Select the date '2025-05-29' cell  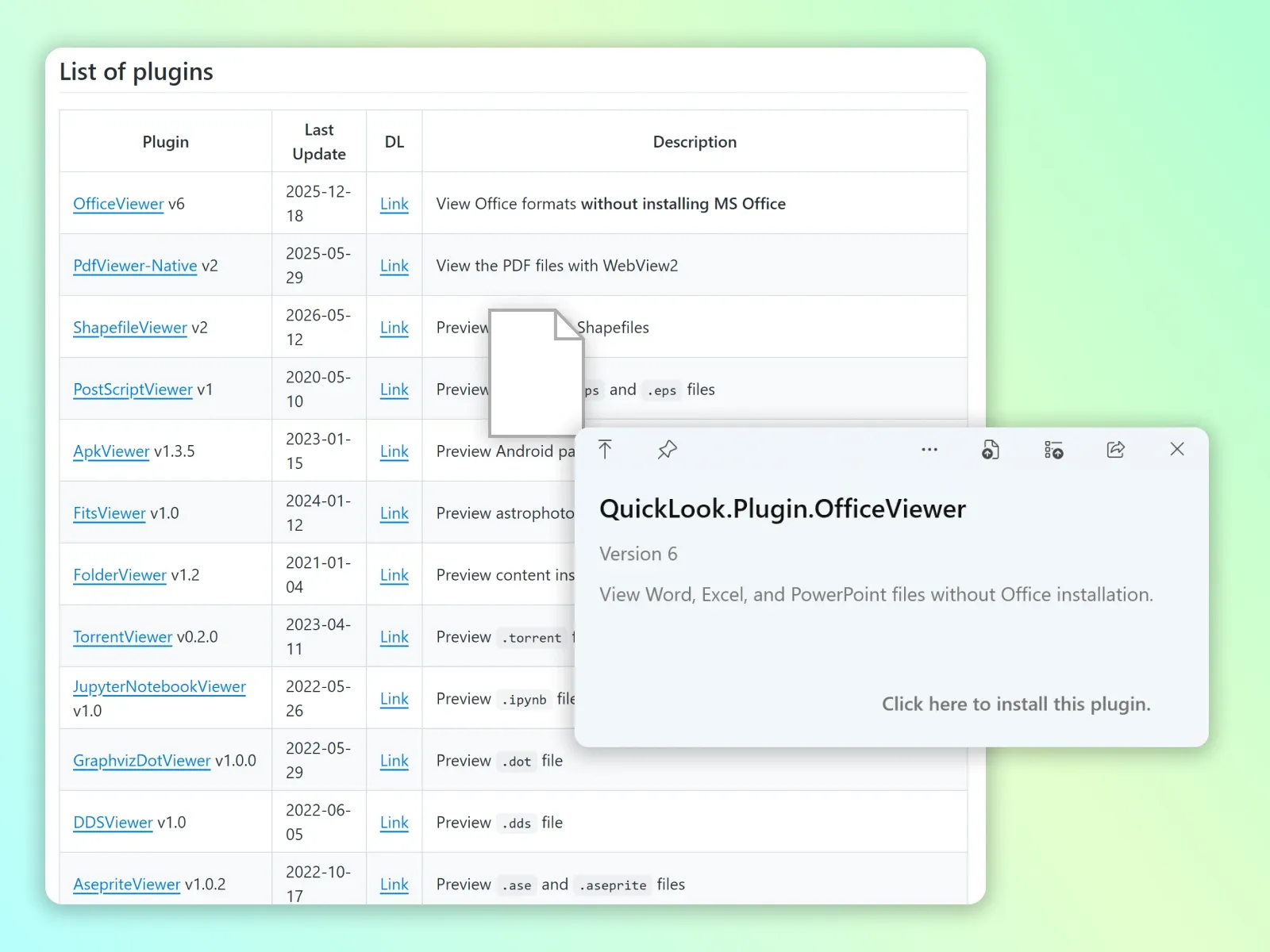click(x=318, y=266)
